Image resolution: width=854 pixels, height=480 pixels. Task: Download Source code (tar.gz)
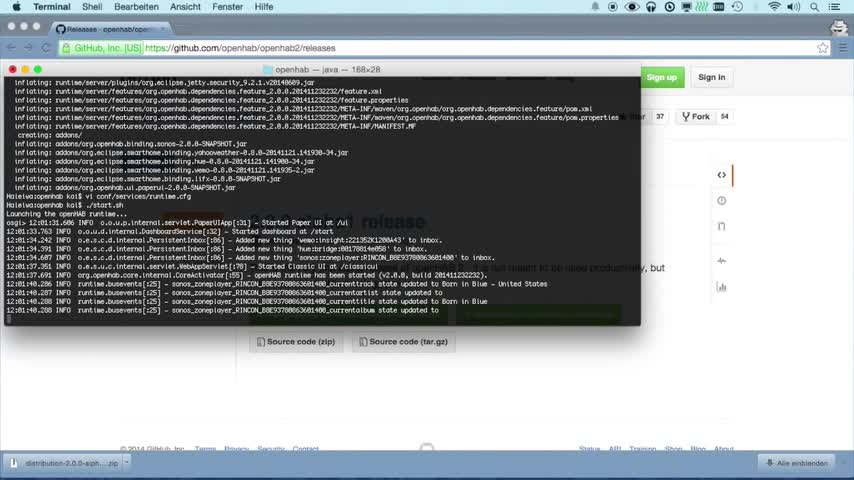coord(404,342)
